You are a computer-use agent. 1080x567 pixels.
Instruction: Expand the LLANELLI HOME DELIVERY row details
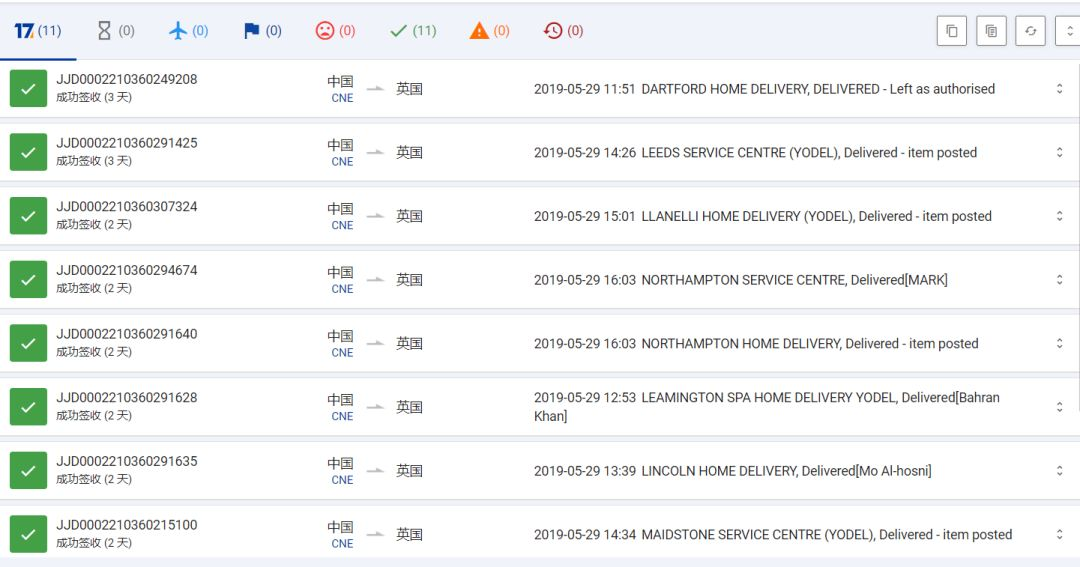1059,216
